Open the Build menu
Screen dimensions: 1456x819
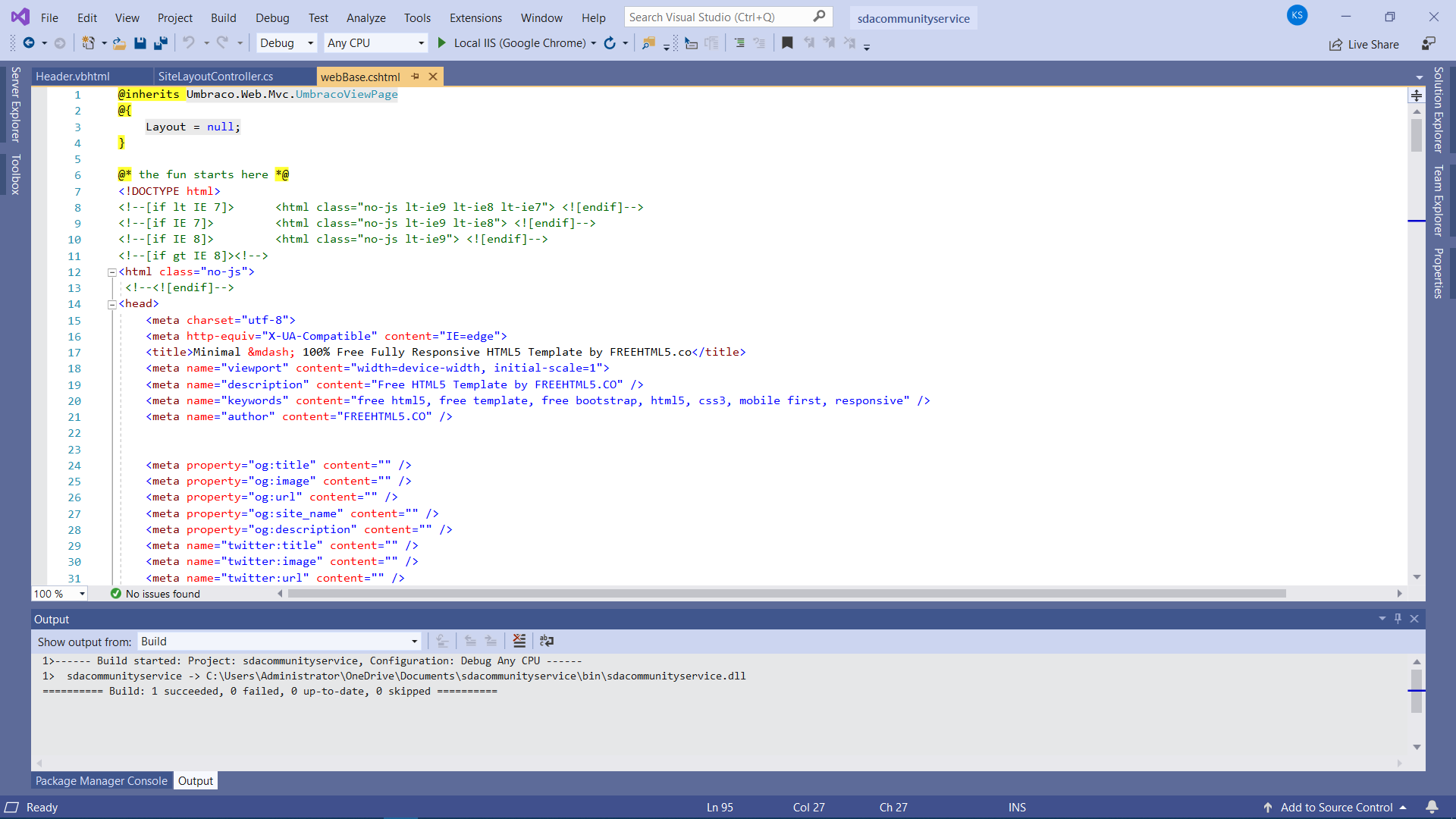[223, 17]
